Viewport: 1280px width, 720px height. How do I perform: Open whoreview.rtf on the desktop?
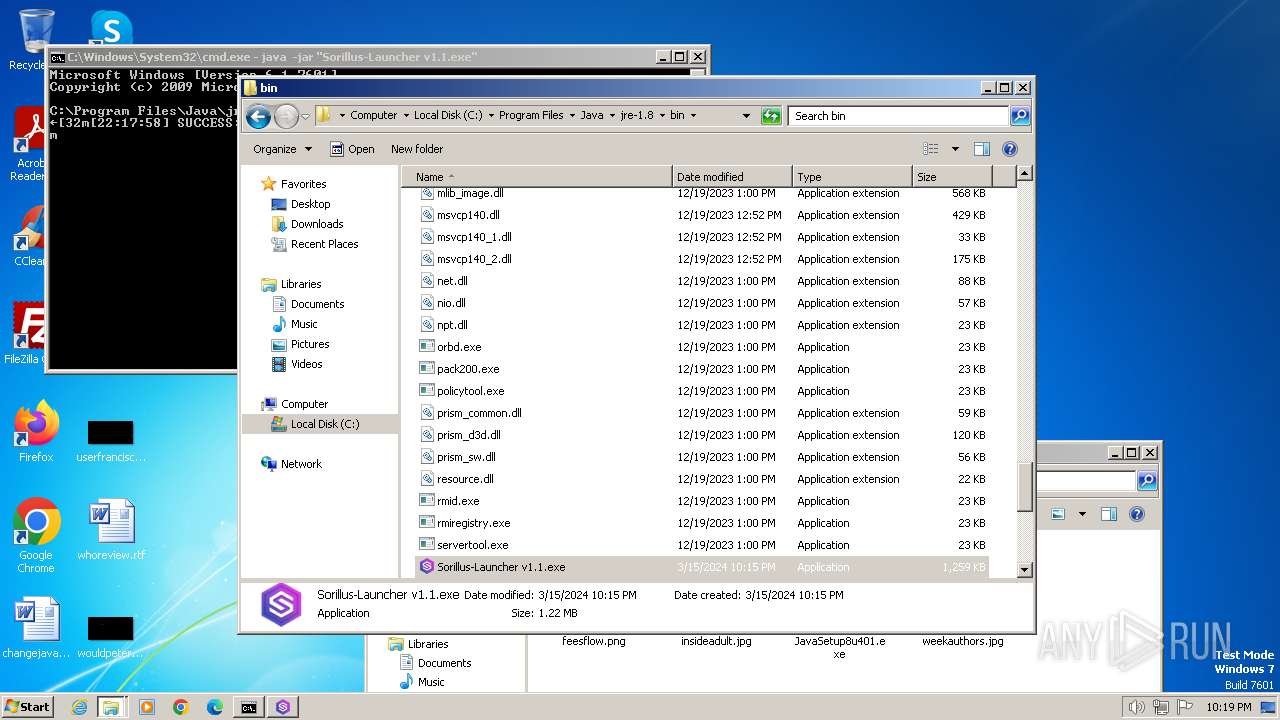click(x=111, y=530)
